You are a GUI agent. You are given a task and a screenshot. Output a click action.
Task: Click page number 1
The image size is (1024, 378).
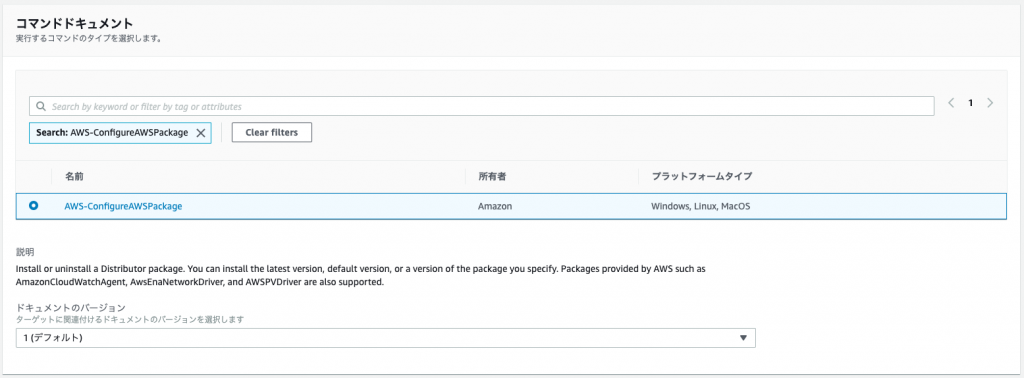pyautogui.click(x=970, y=102)
